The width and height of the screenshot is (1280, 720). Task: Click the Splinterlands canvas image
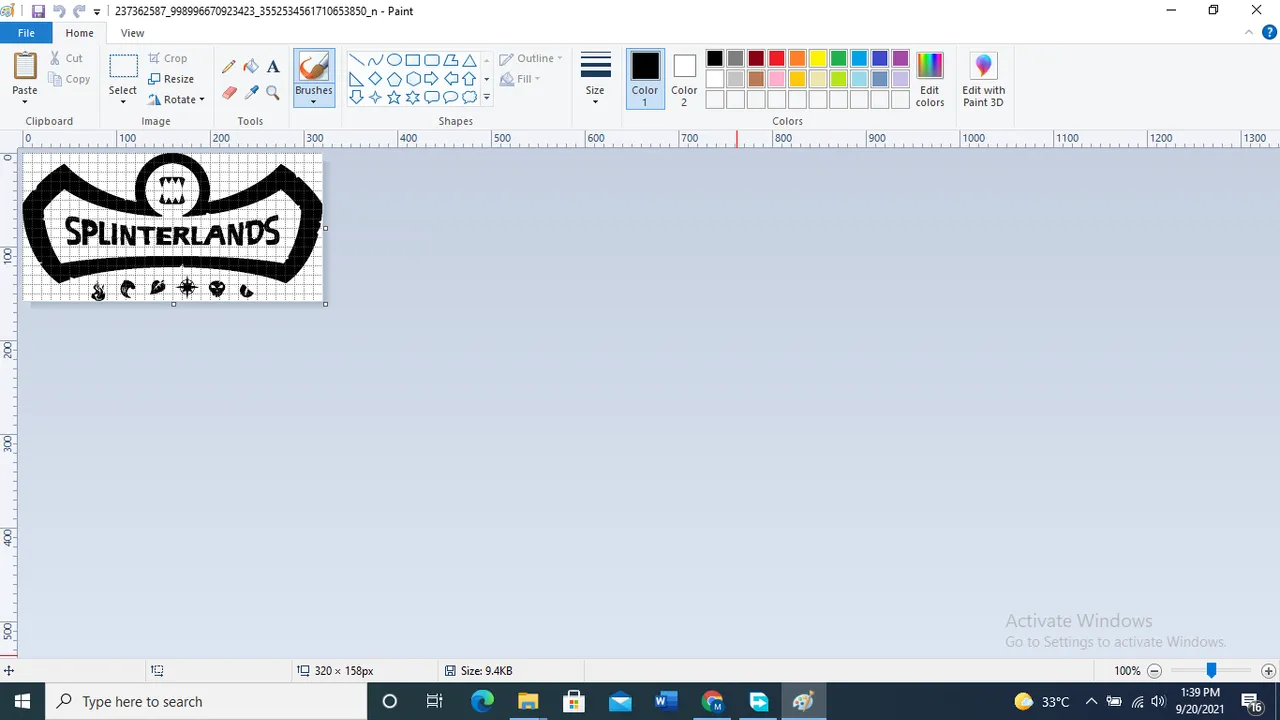pos(173,226)
